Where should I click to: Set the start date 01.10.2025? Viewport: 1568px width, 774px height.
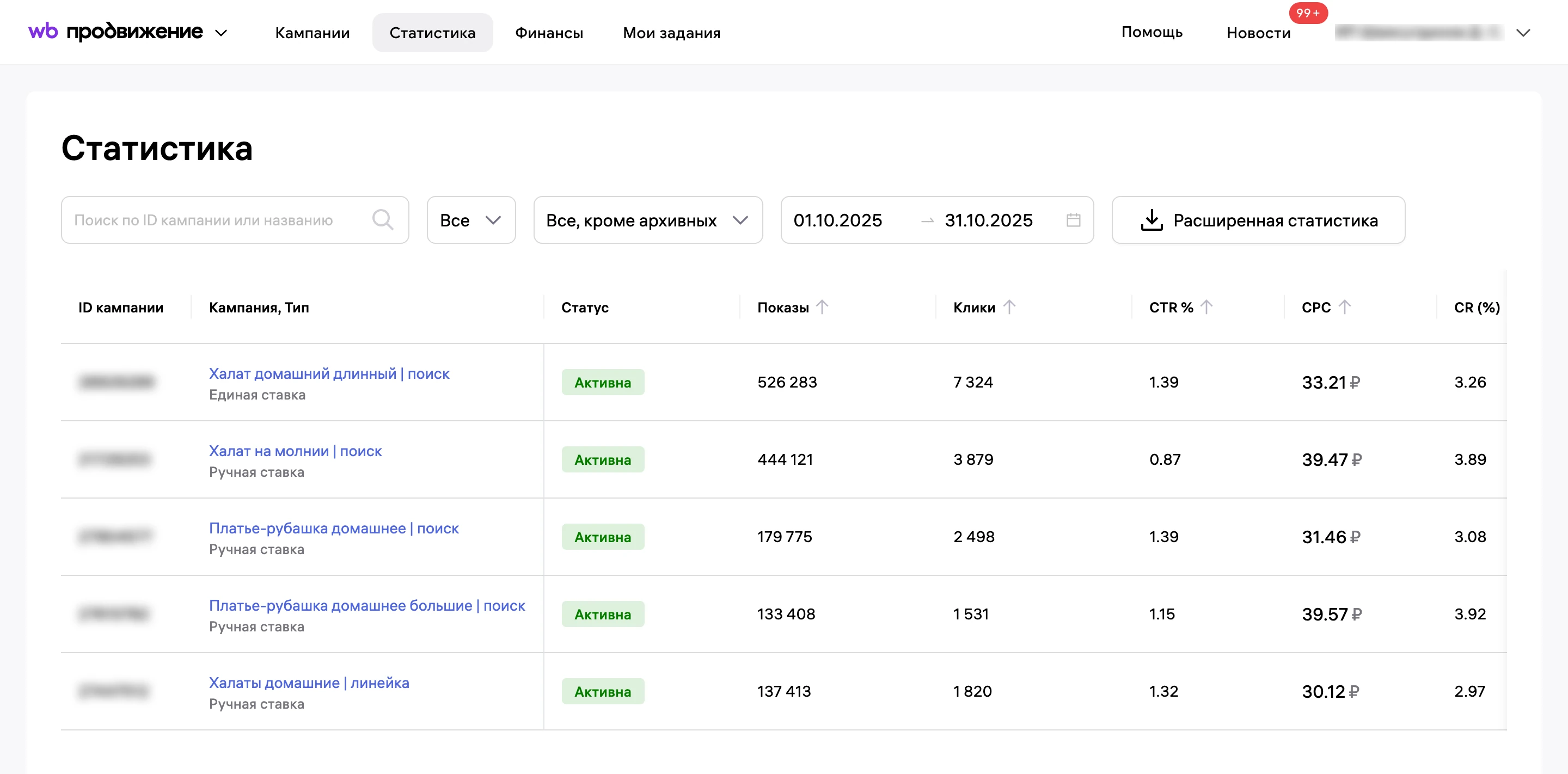tap(837, 220)
